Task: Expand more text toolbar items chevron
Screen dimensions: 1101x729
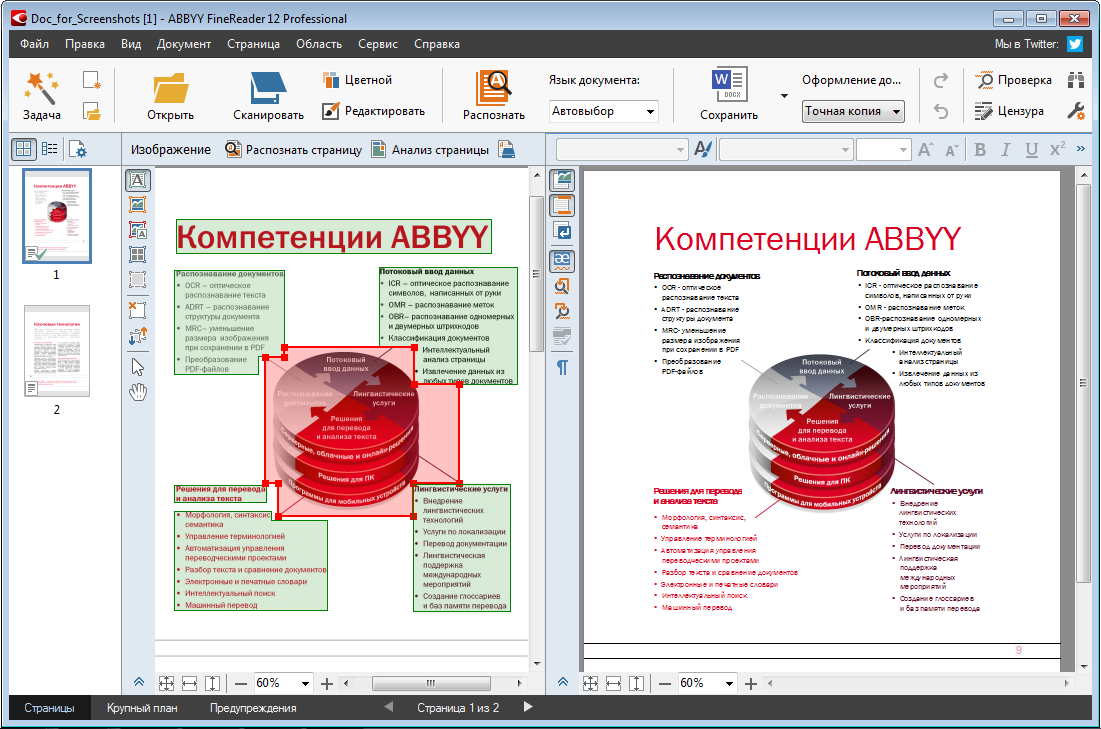Action: coord(1081,149)
